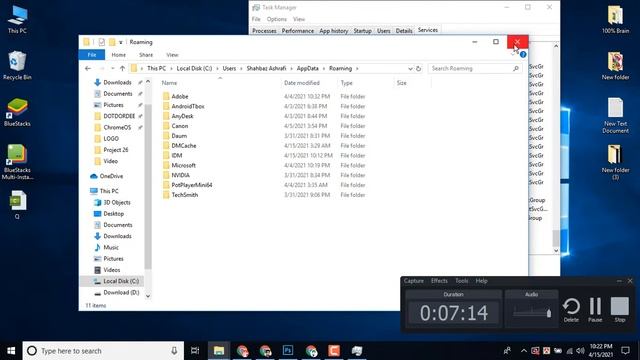Refresh the Roaming folder view
The height and width of the screenshot is (360, 640).
pyautogui.click(x=418, y=69)
